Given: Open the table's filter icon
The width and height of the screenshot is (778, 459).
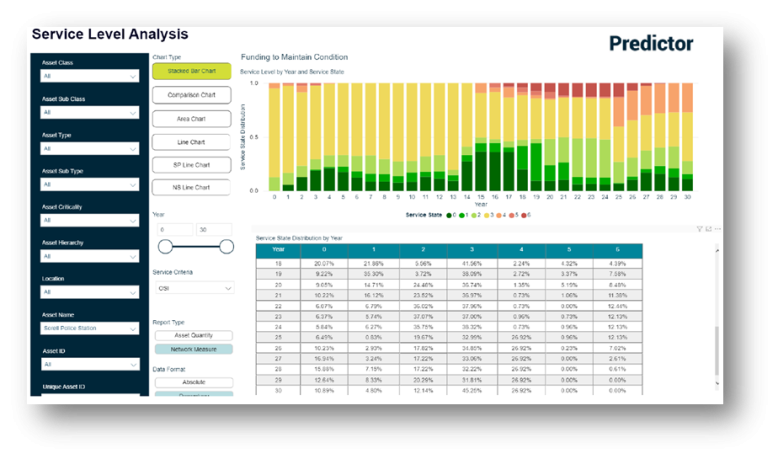Looking at the screenshot, I should point(700,229).
